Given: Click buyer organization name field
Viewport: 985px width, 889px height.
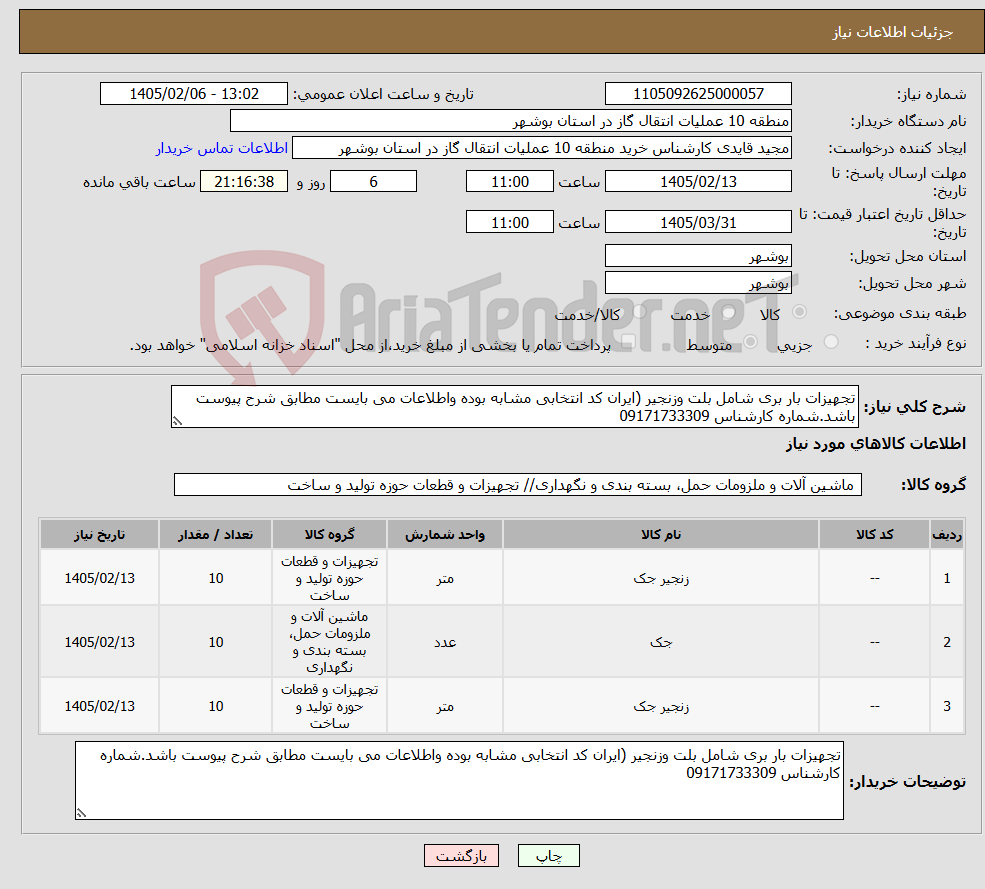Looking at the screenshot, I should pyautogui.click(x=511, y=121).
